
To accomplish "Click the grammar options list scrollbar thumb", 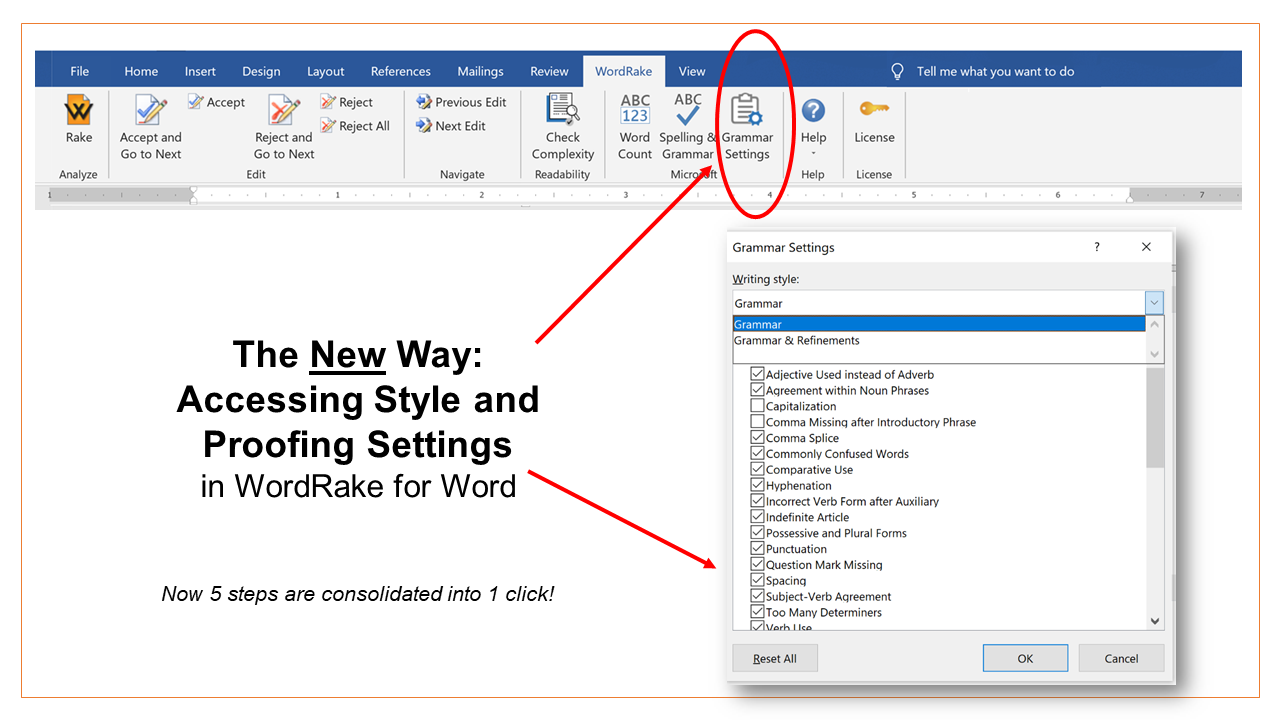I will (1155, 417).
